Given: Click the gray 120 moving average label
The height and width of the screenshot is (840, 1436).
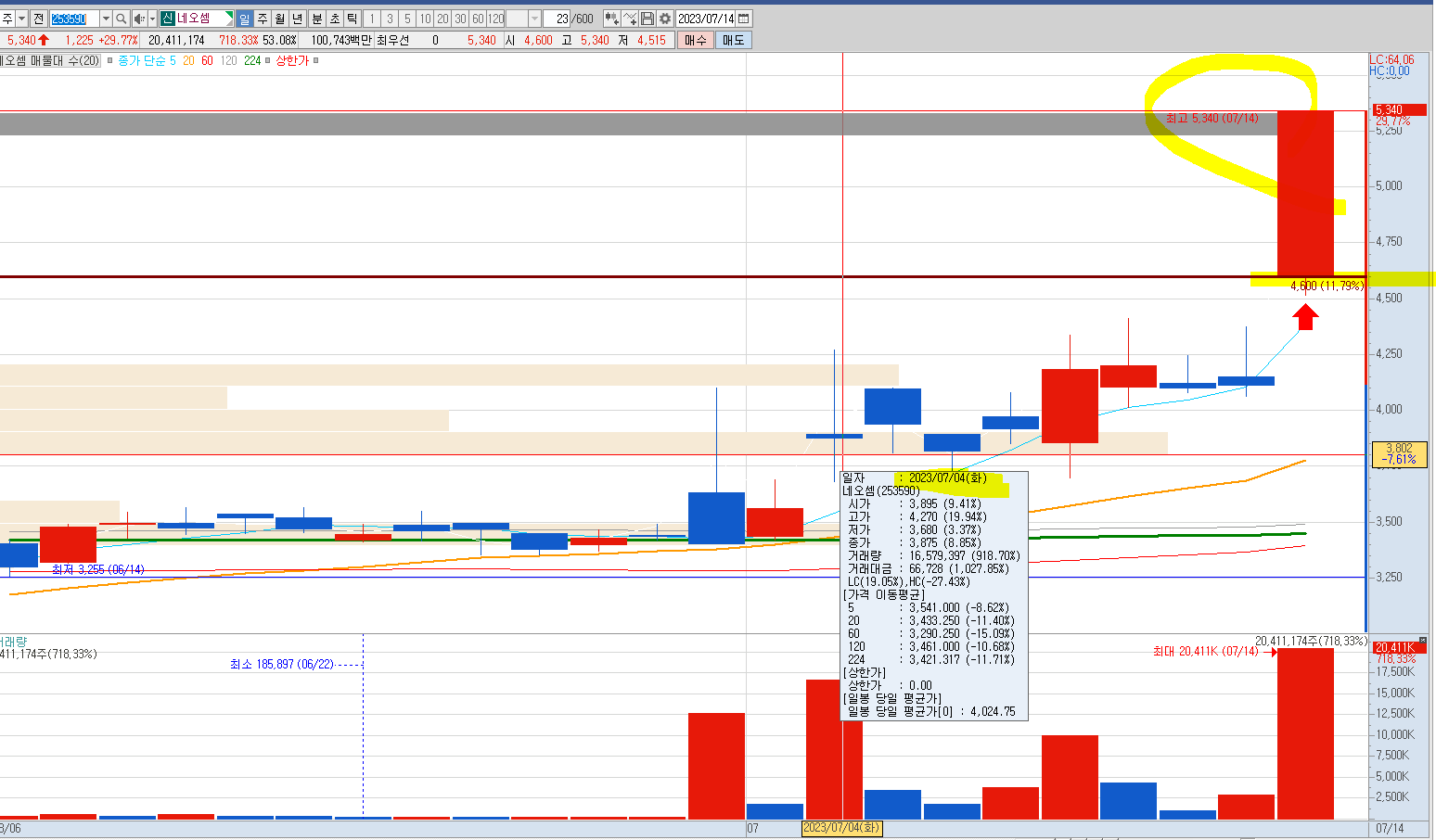Looking at the screenshot, I should (x=228, y=60).
